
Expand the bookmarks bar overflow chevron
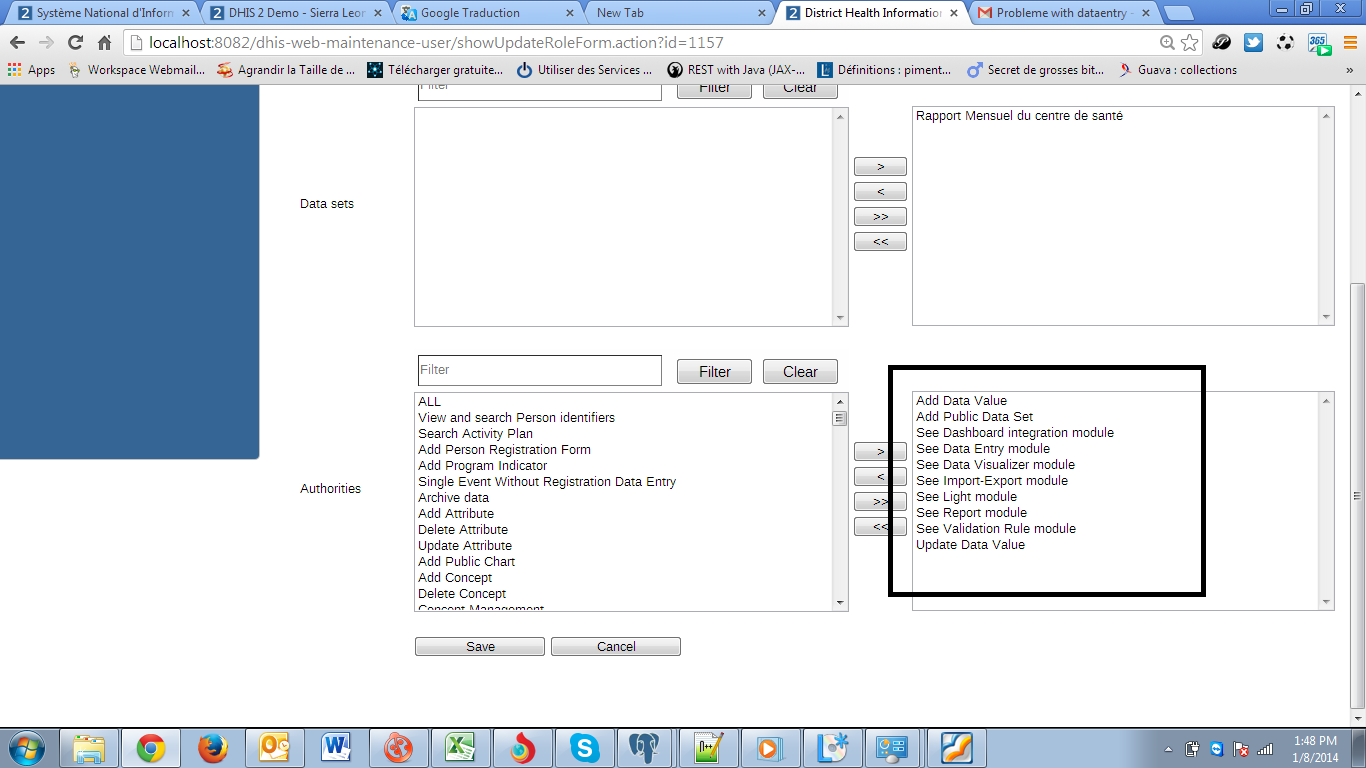coord(1349,70)
